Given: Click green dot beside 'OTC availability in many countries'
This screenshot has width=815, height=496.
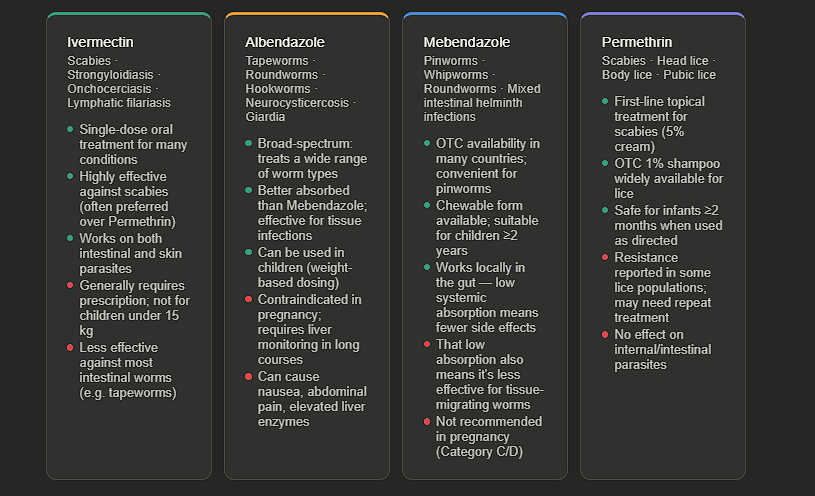Looking at the screenshot, I should pos(426,143).
